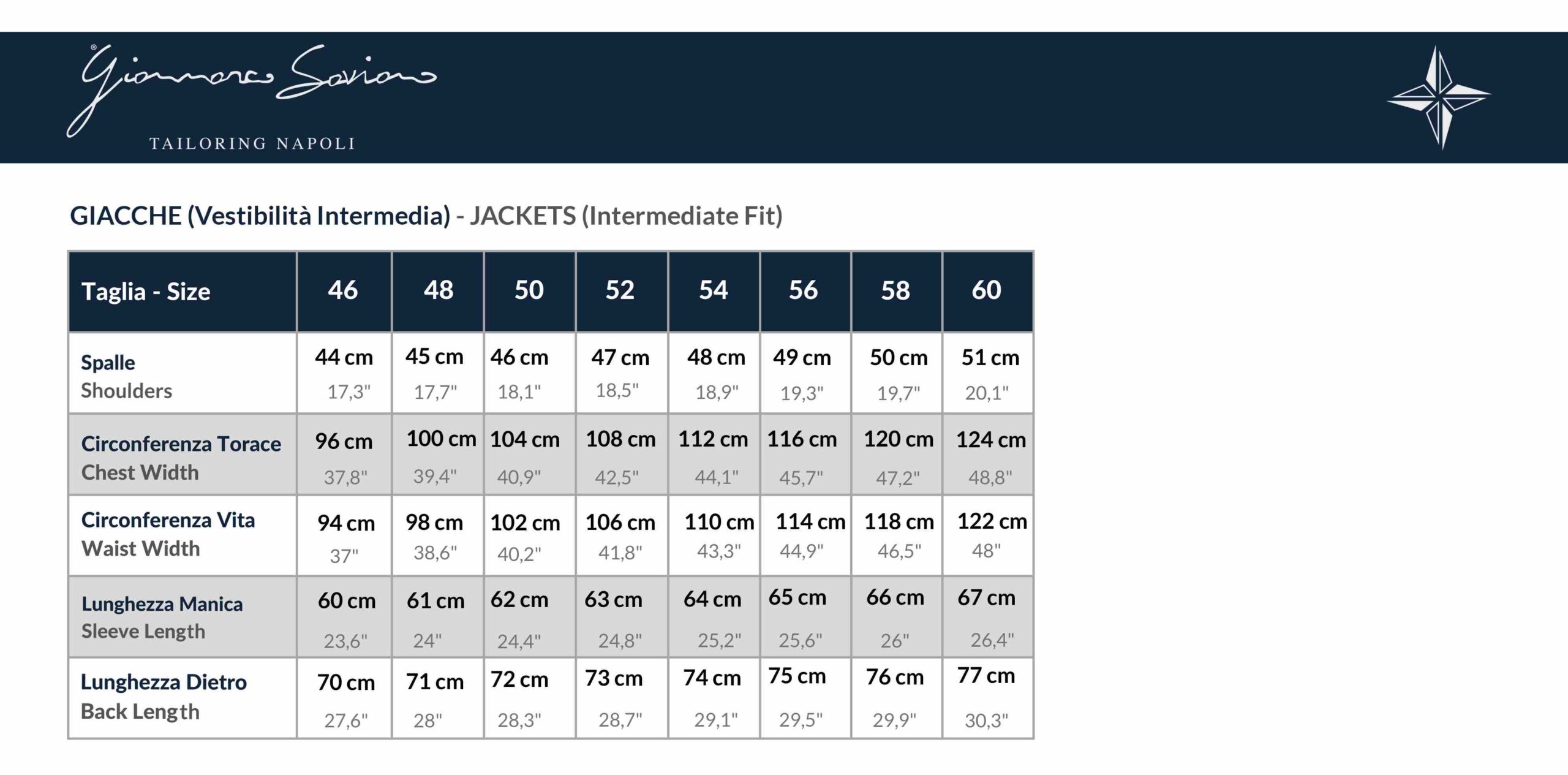Click the Lunghezza Dietro Back Length label
The image size is (1568, 775).
tap(164, 697)
